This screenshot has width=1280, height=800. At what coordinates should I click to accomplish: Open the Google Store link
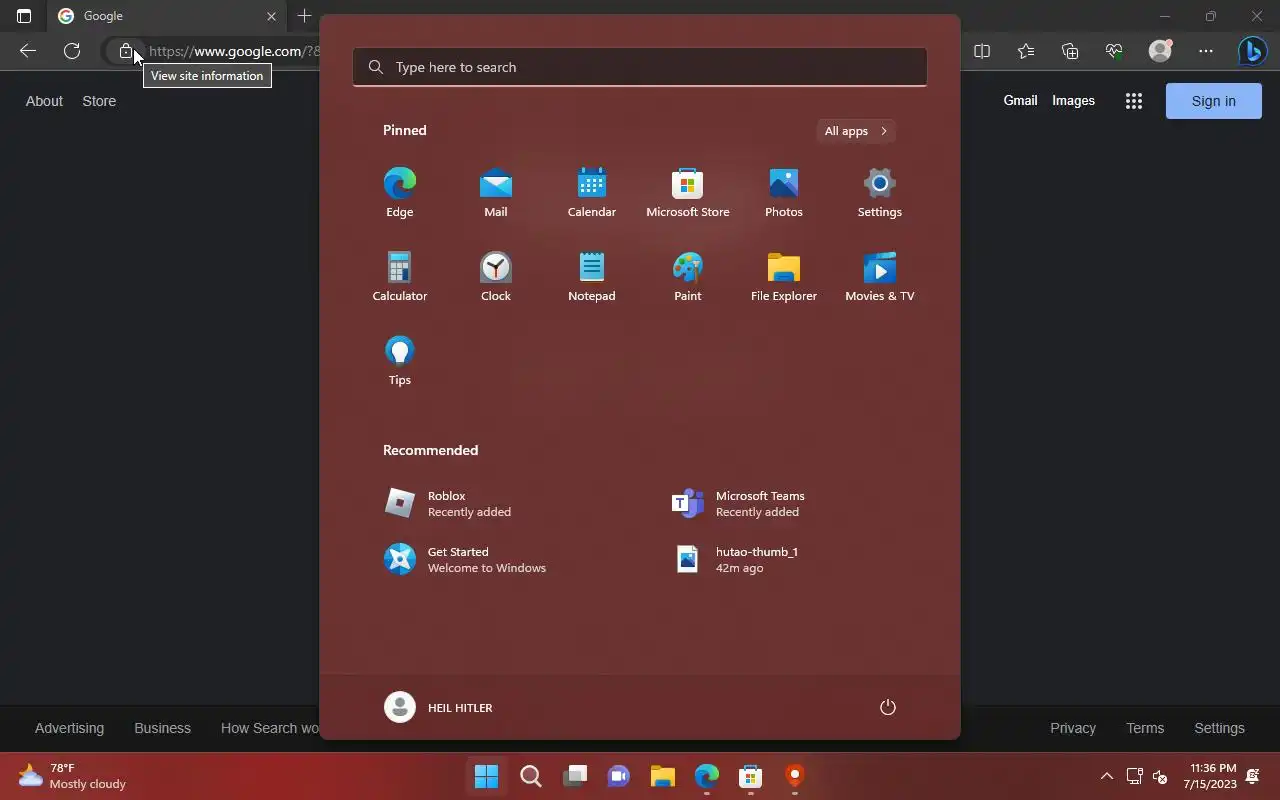coord(99,101)
